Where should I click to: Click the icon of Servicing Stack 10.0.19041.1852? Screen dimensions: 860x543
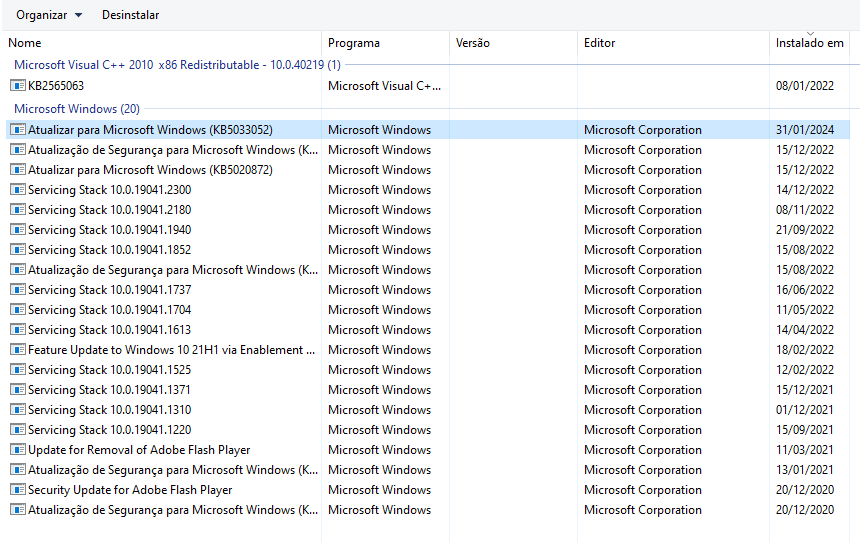click(18, 250)
